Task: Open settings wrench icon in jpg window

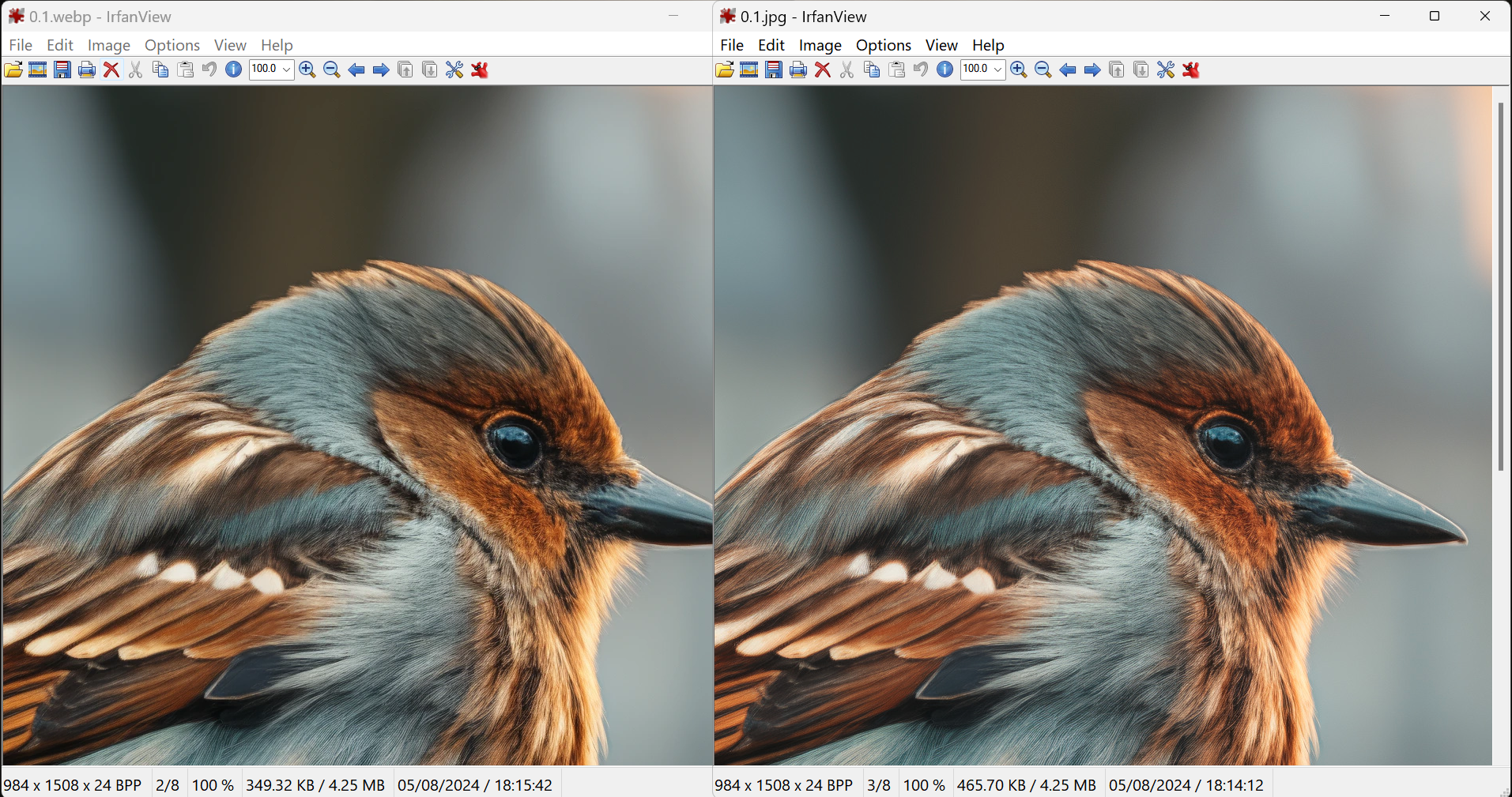Action: 1166,70
